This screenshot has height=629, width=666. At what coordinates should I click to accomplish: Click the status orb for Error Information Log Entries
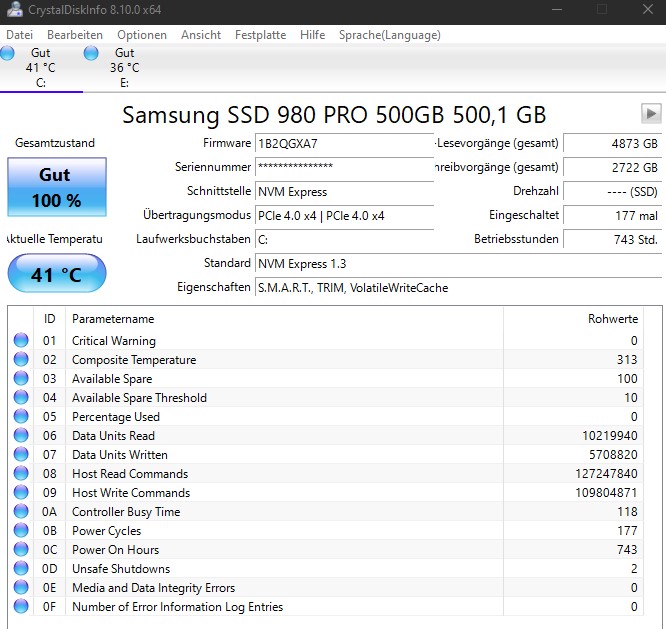click(x=21, y=606)
